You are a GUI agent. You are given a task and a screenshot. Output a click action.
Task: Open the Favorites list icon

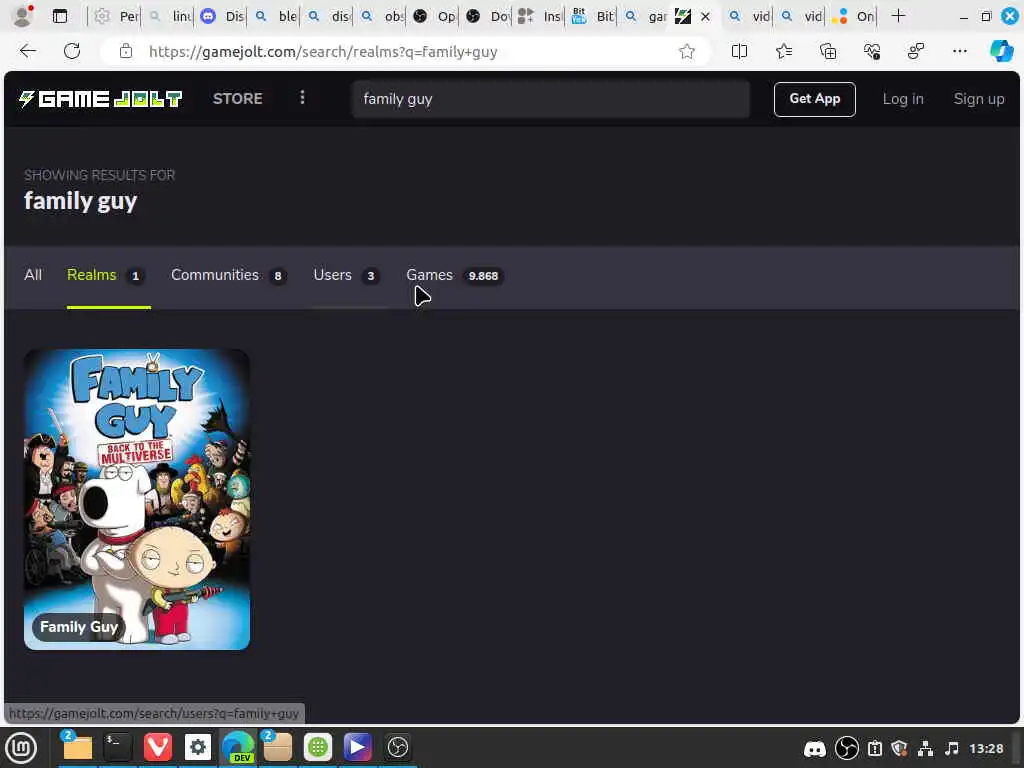pyautogui.click(x=784, y=51)
